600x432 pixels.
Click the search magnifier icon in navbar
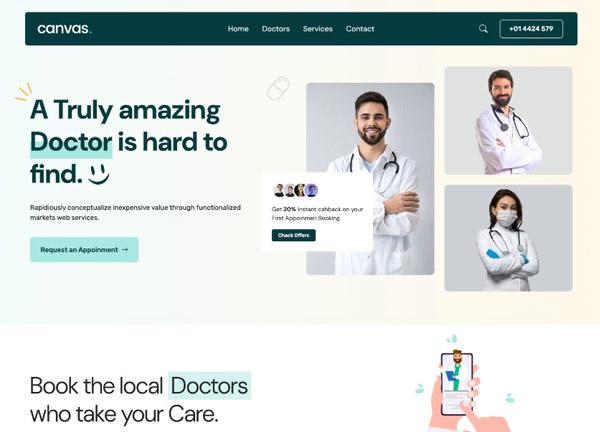tap(483, 29)
